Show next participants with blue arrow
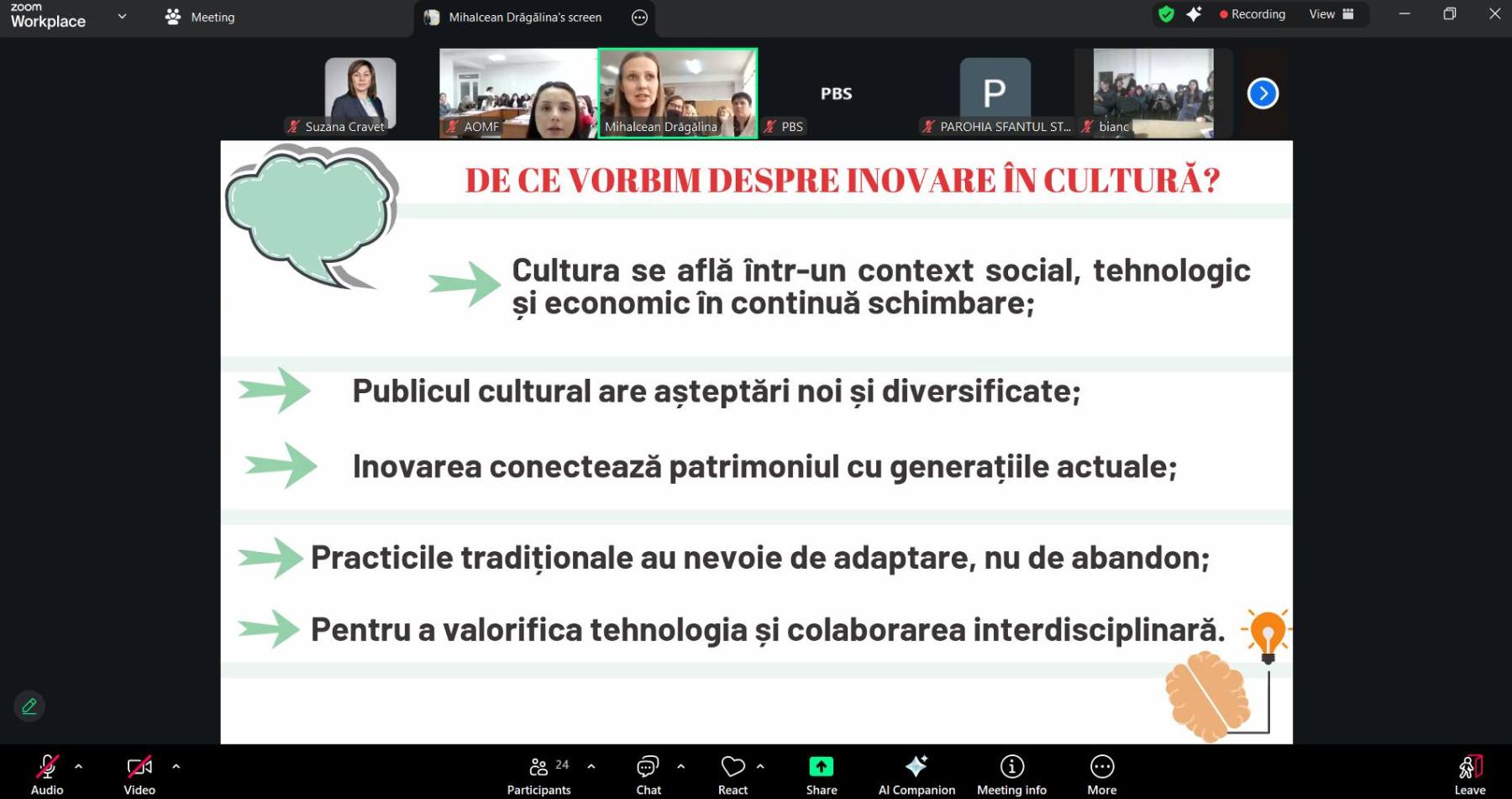Screen dimensions: 1512x799 (1263, 93)
